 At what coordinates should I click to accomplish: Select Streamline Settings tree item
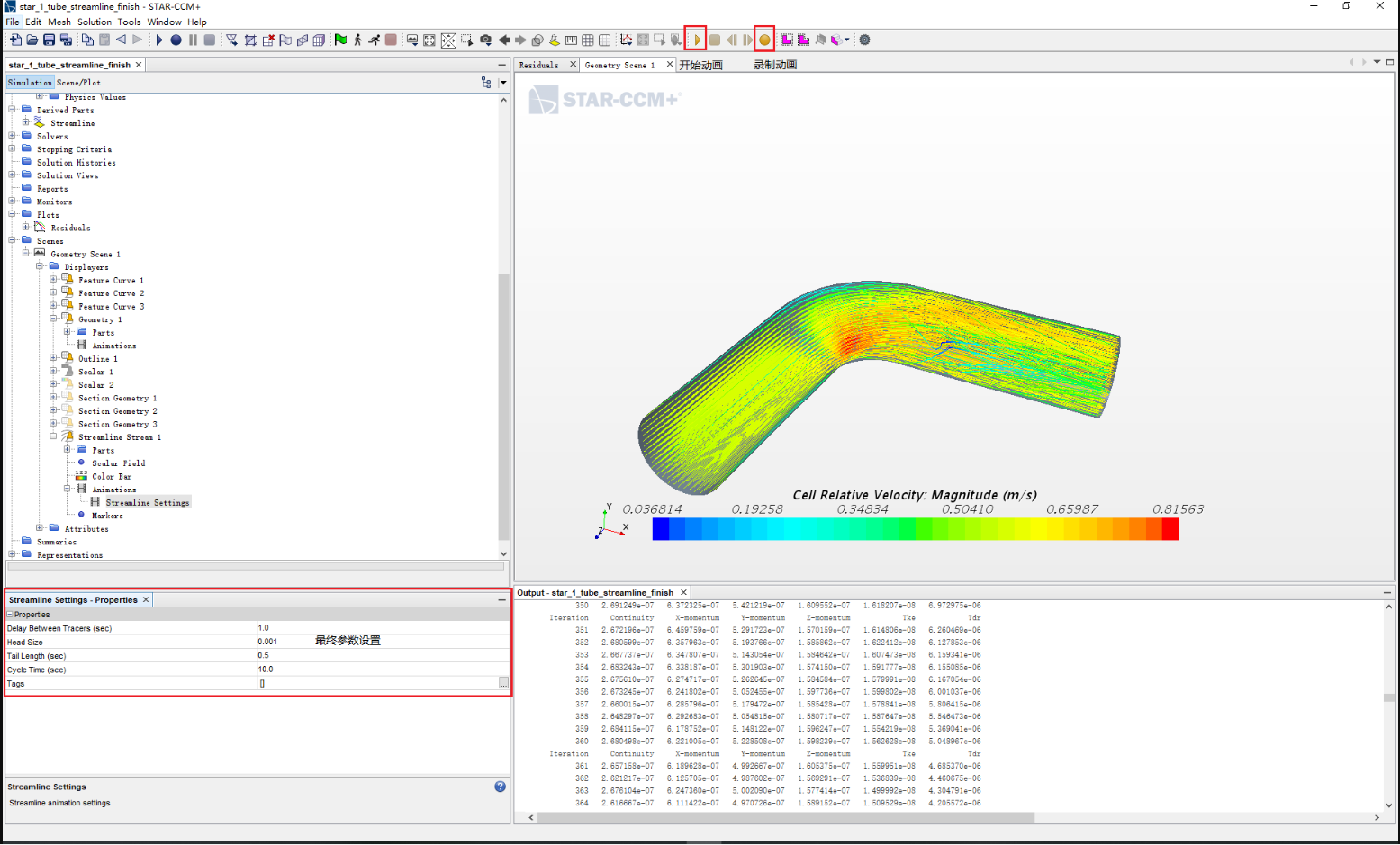[x=148, y=503]
